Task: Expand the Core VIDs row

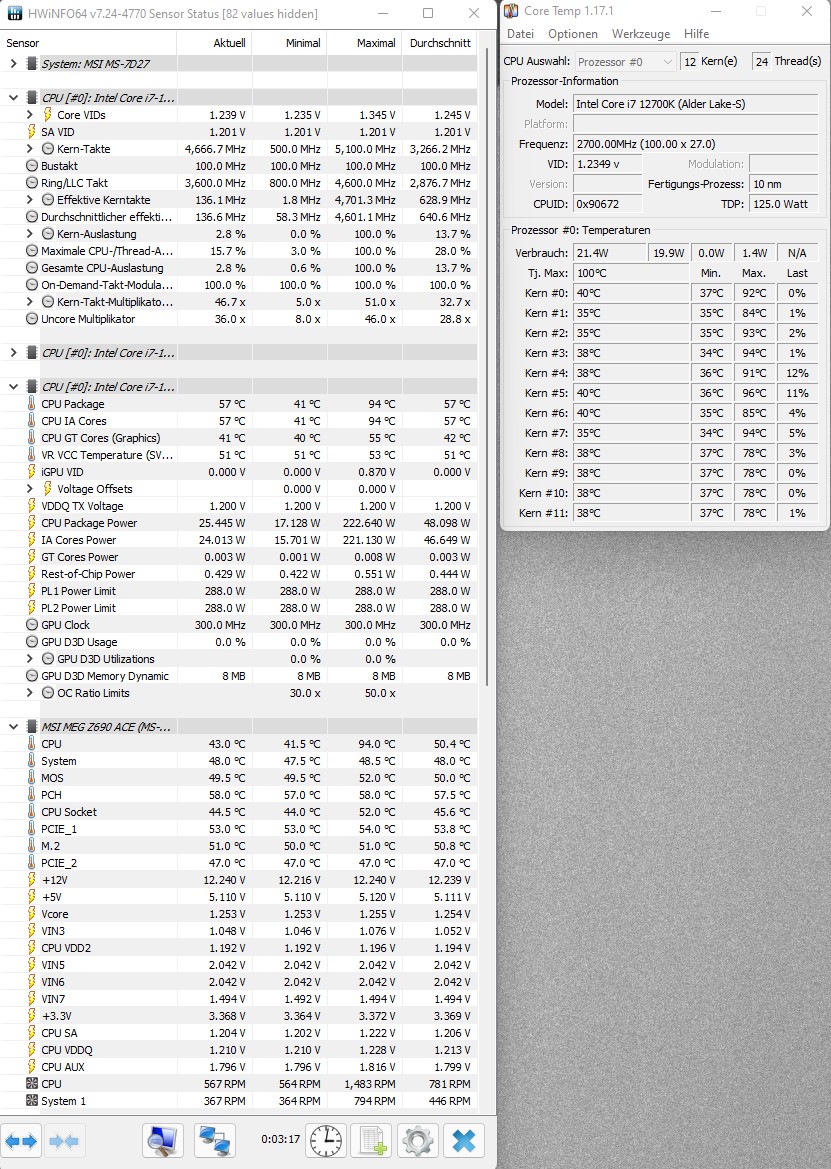Action: (x=30, y=114)
